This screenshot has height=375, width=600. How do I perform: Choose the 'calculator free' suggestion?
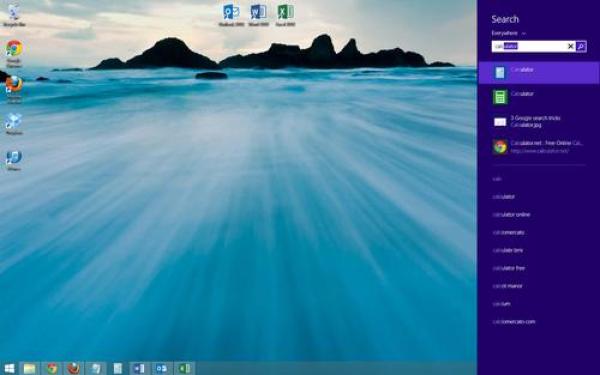pos(509,268)
